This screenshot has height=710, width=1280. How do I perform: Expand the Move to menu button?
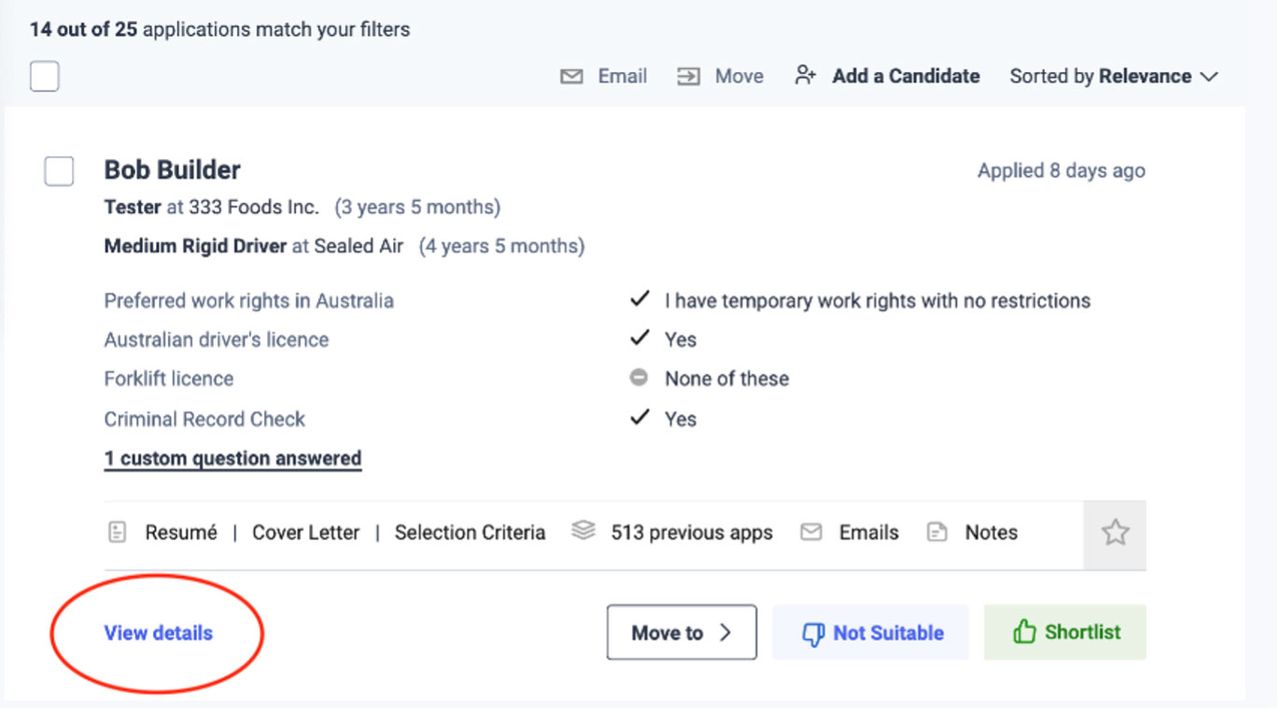click(681, 633)
